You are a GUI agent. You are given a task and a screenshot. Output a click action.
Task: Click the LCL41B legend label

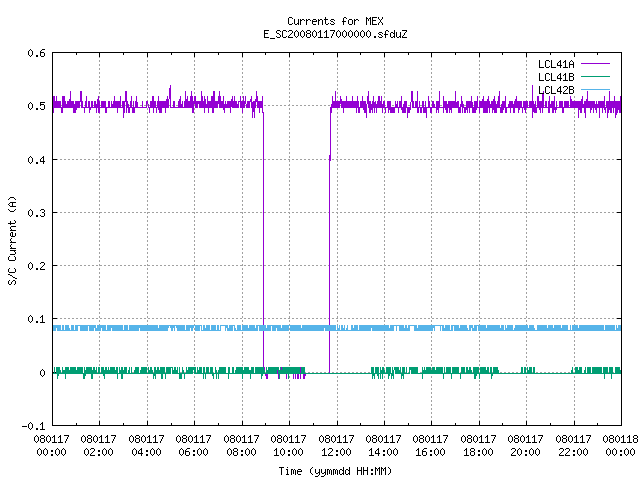point(556,77)
